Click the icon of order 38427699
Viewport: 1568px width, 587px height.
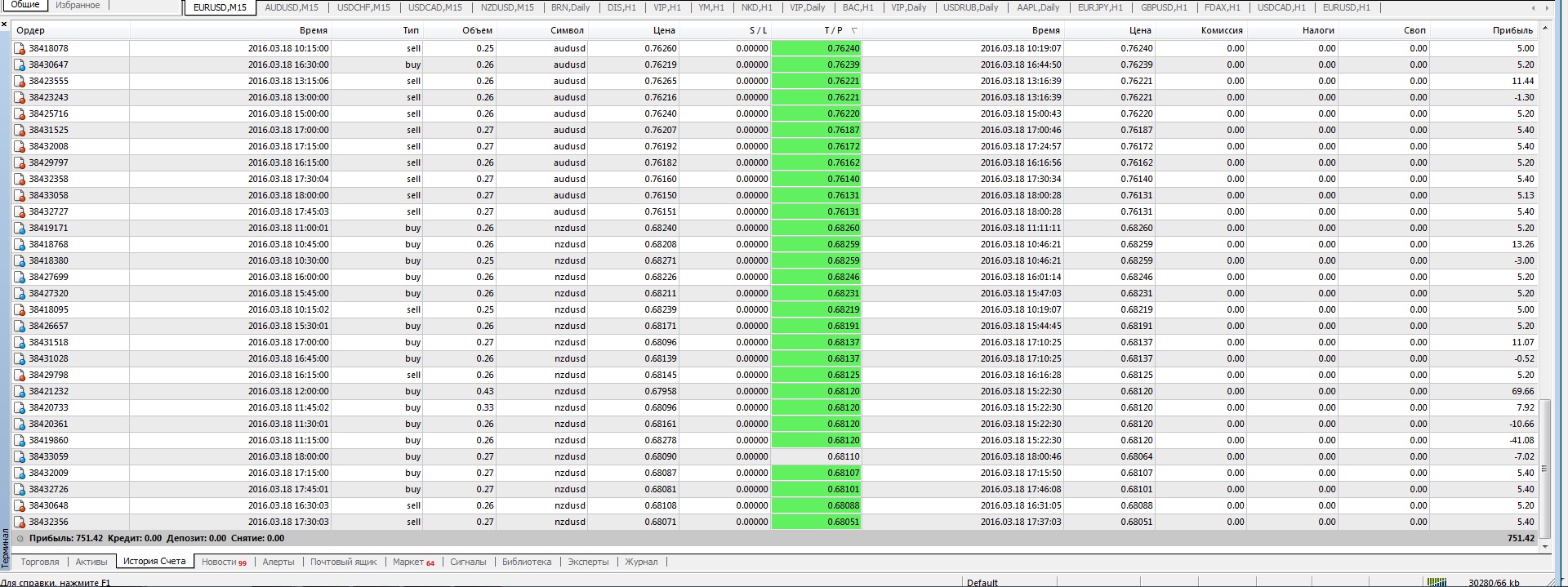point(20,277)
